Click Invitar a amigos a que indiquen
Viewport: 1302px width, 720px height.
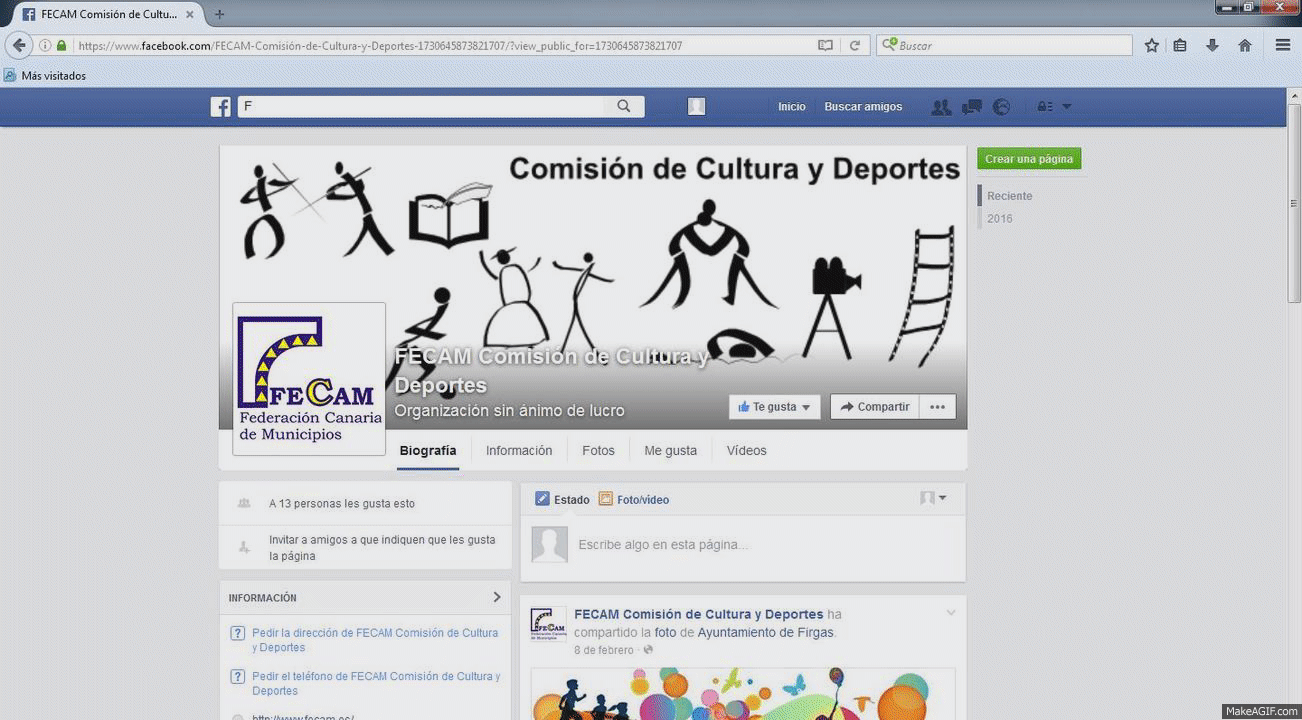coord(382,547)
